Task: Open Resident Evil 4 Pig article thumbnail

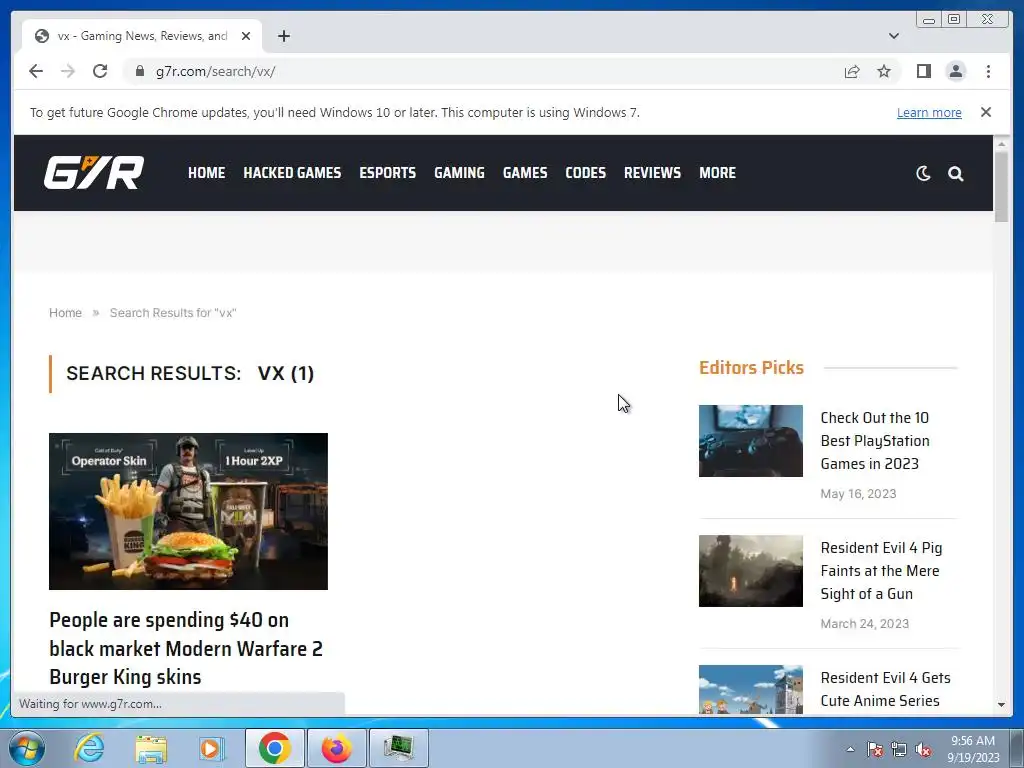Action: pyautogui.click(x=750, y=571)
